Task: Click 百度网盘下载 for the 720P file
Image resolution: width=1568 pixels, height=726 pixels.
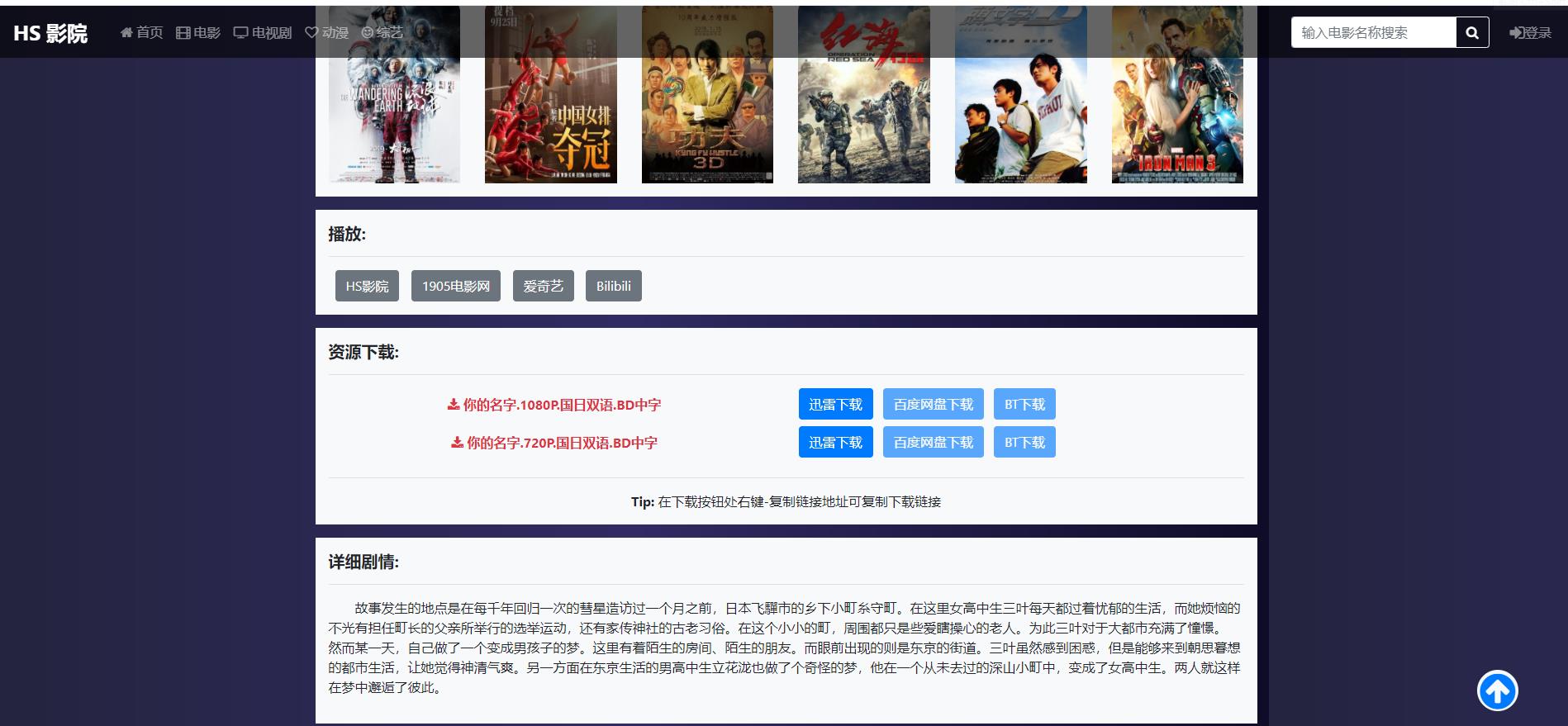Action: pos(934,442)
